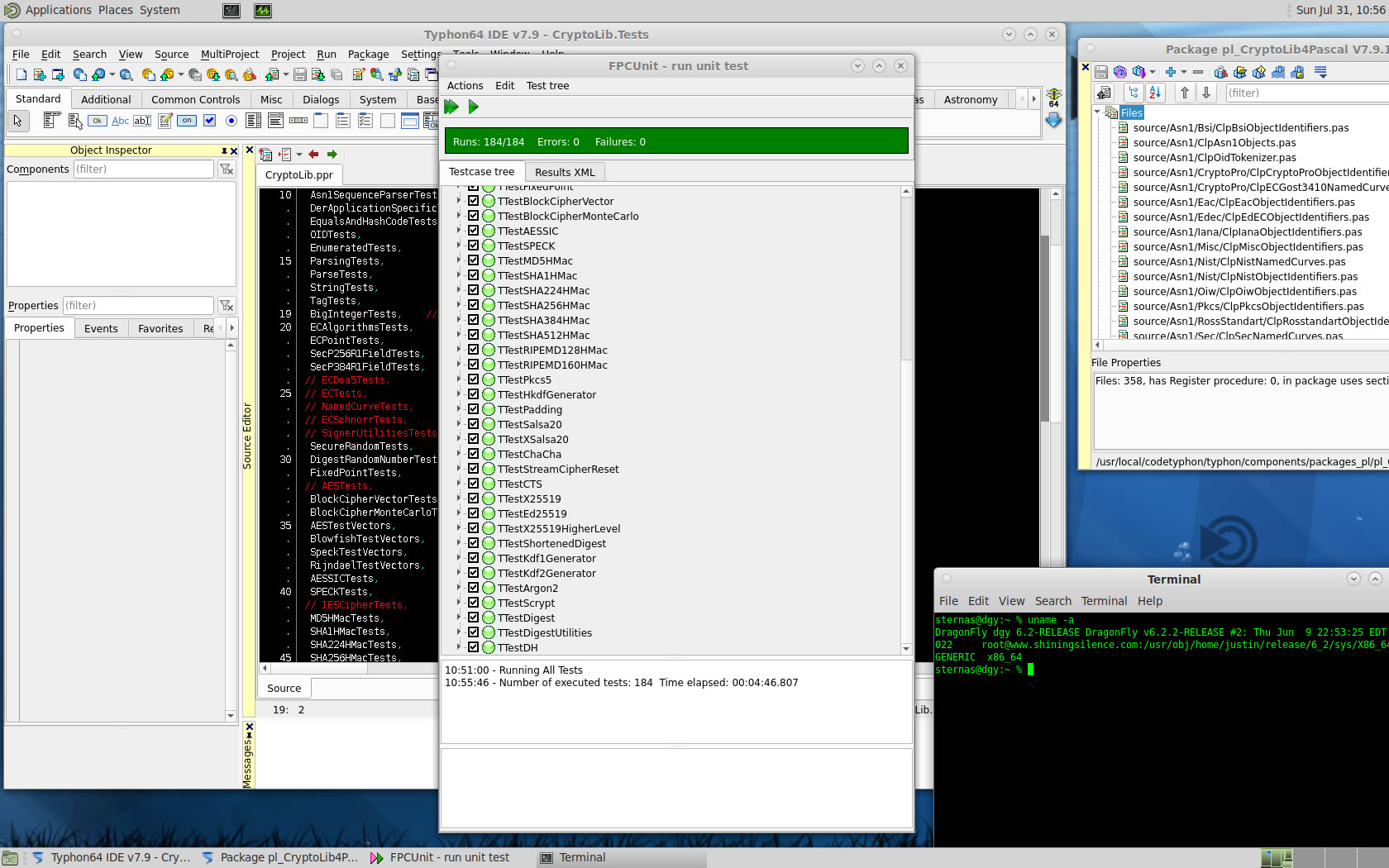Pick the TLabel 'Abc' palette component
Image resolution: width=1389 pixels, height=868 pixels.
pos(120,121)
